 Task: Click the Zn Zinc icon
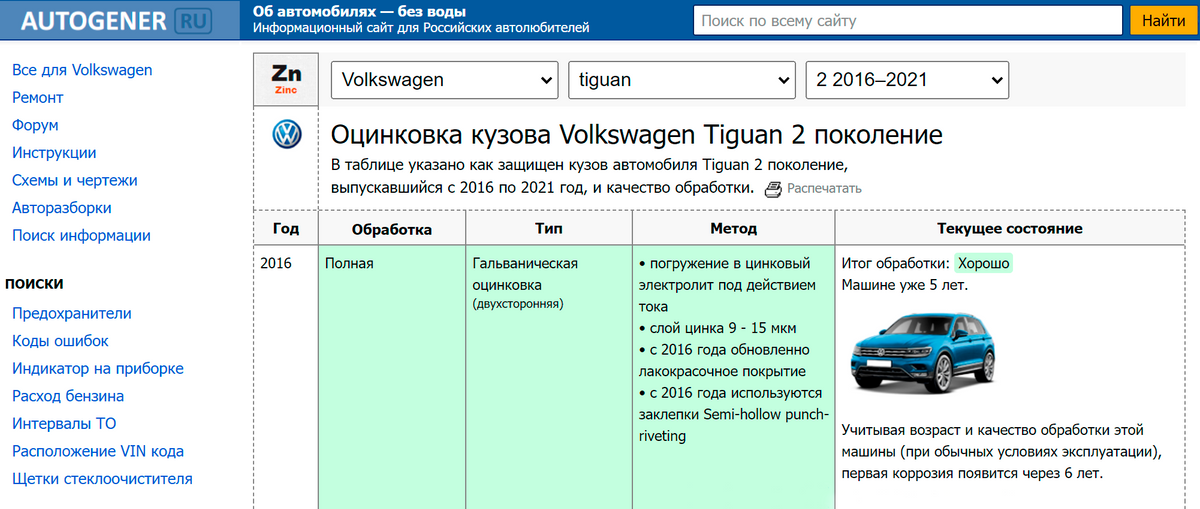(286, 80)
